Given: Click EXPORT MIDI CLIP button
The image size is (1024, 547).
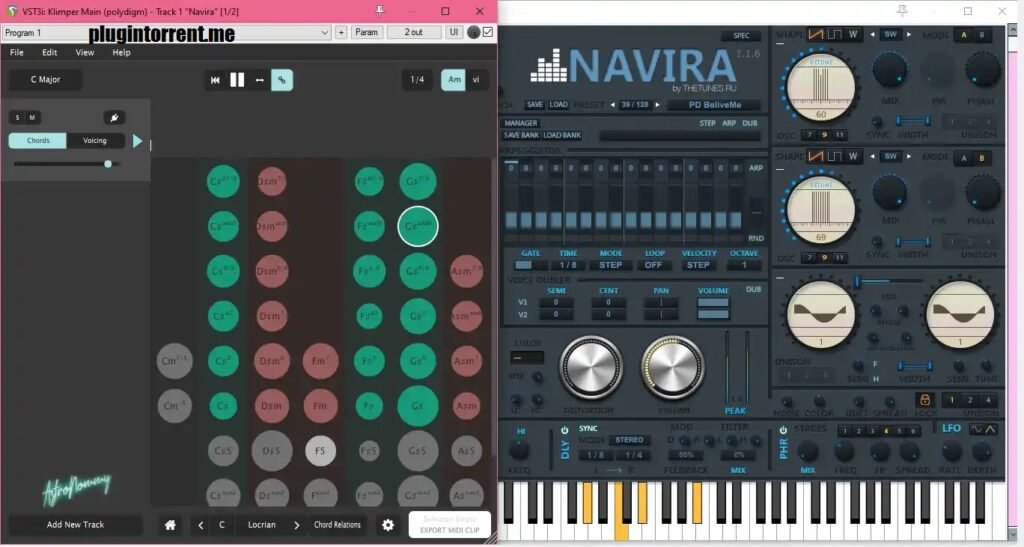Looking at the screenshot, I should pyautogui.click(x=449, y=525).
